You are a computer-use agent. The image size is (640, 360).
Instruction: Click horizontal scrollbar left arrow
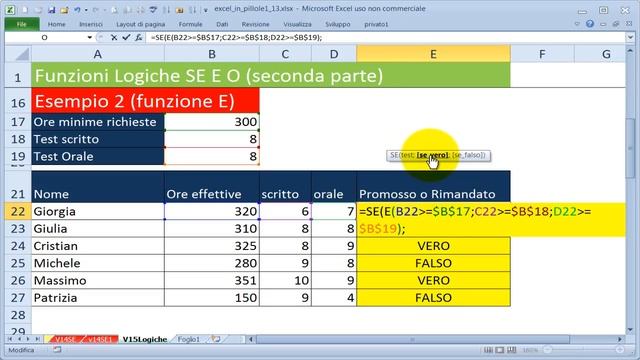coord(251,339)
